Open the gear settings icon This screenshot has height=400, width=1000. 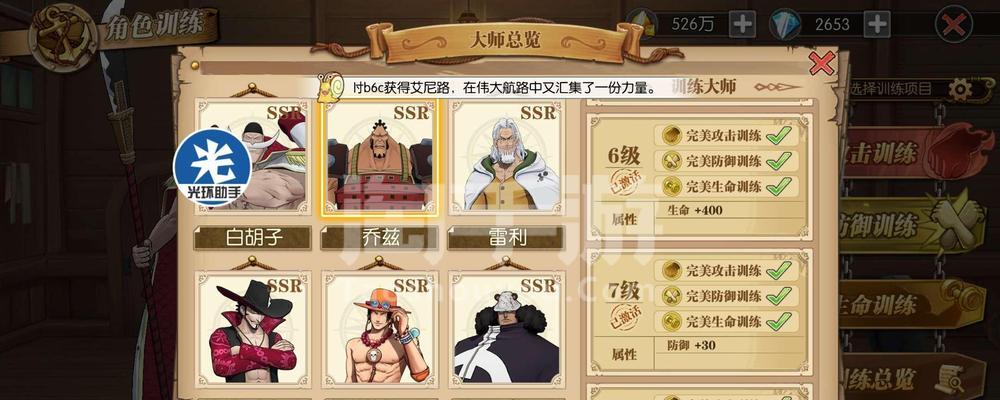pyautogui.click(x=960, y=89)
